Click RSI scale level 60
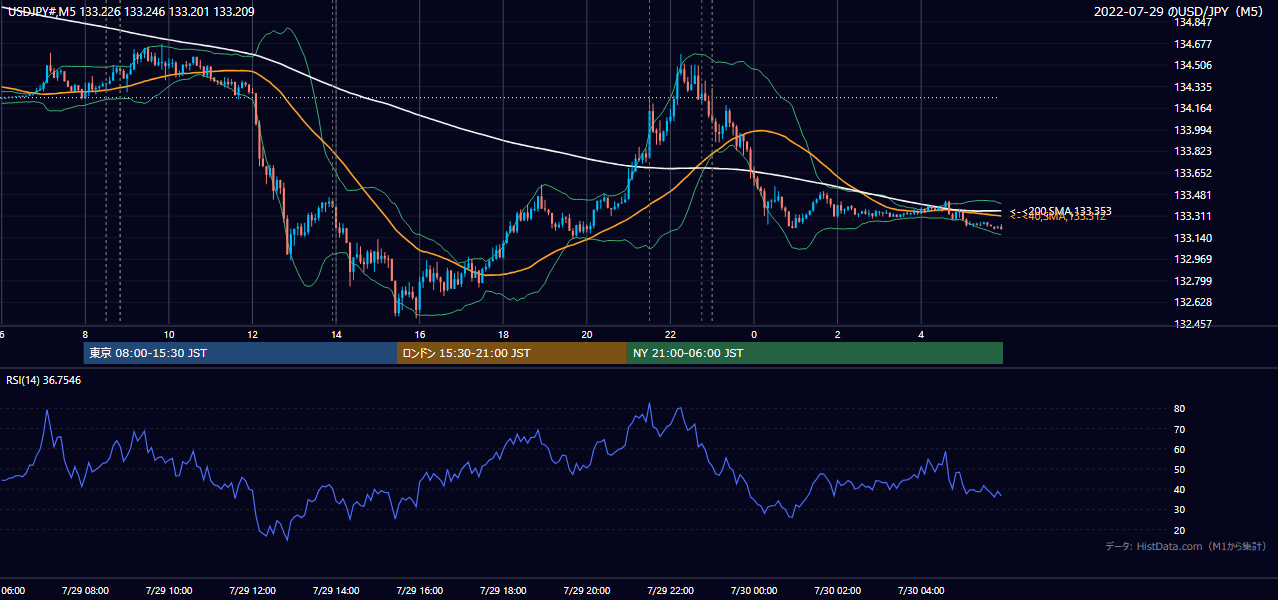 point(1179,449)
